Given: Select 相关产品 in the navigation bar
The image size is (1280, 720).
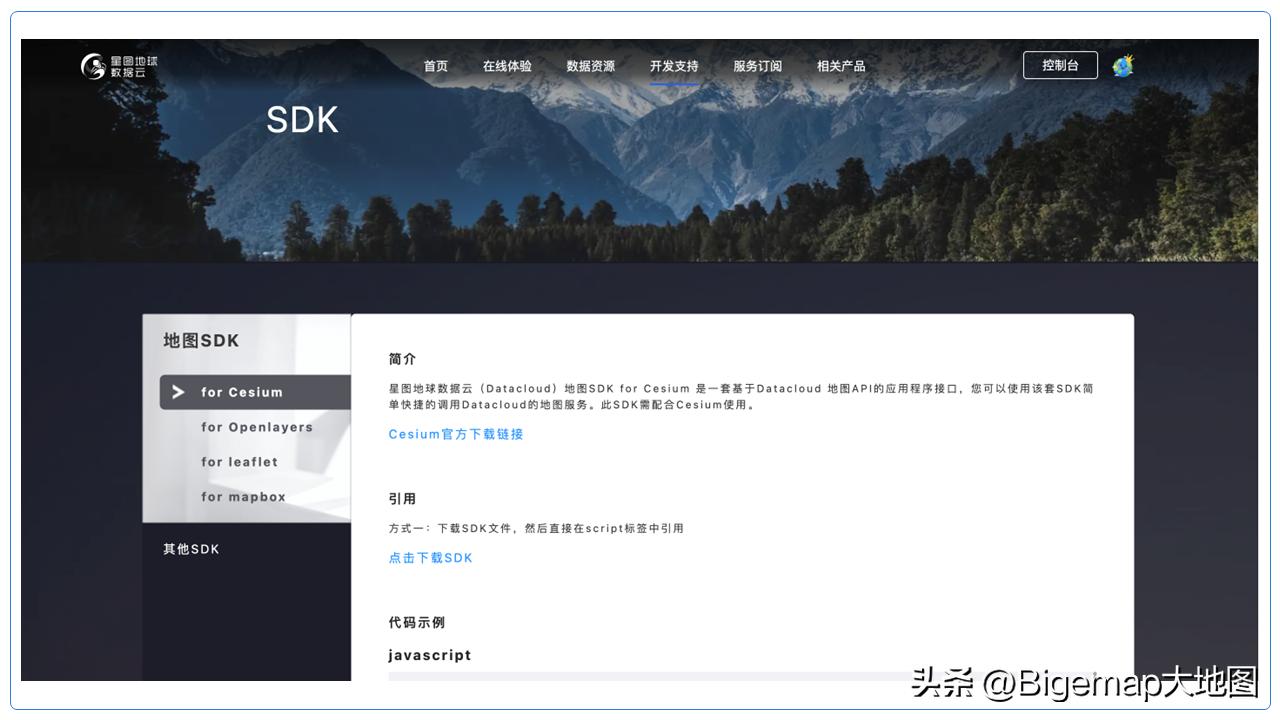Looking at the screenshot, I should [841, 65].
